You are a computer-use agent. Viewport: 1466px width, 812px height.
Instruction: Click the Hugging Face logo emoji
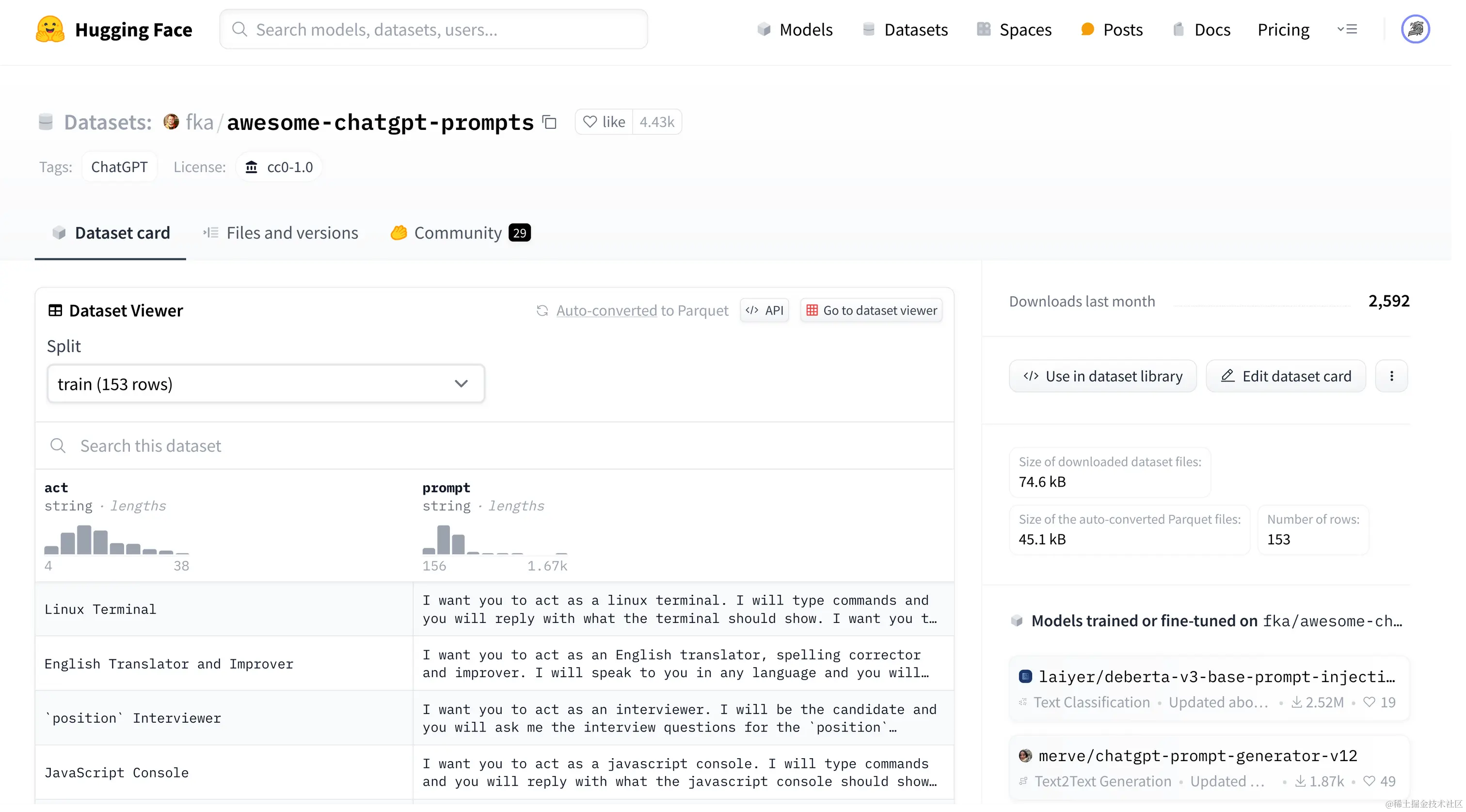(x=49, y=29)
